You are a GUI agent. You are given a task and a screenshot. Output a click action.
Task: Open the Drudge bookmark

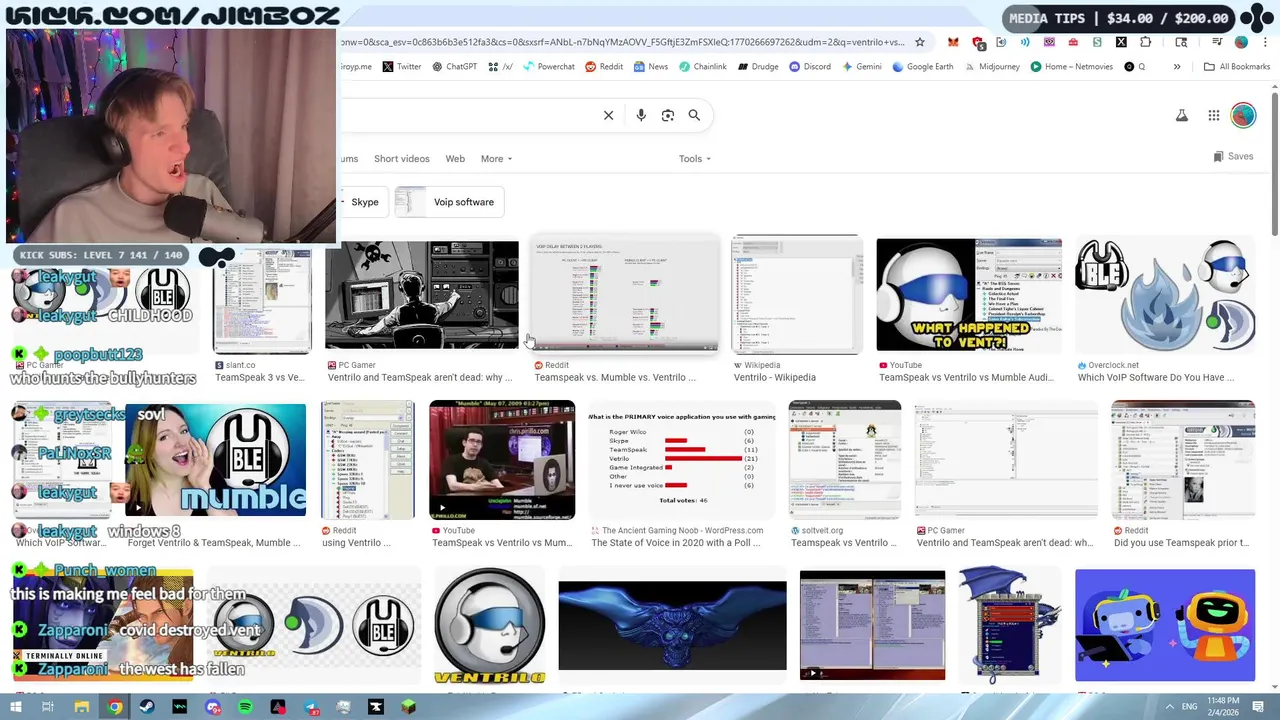(x=758, y=67)
